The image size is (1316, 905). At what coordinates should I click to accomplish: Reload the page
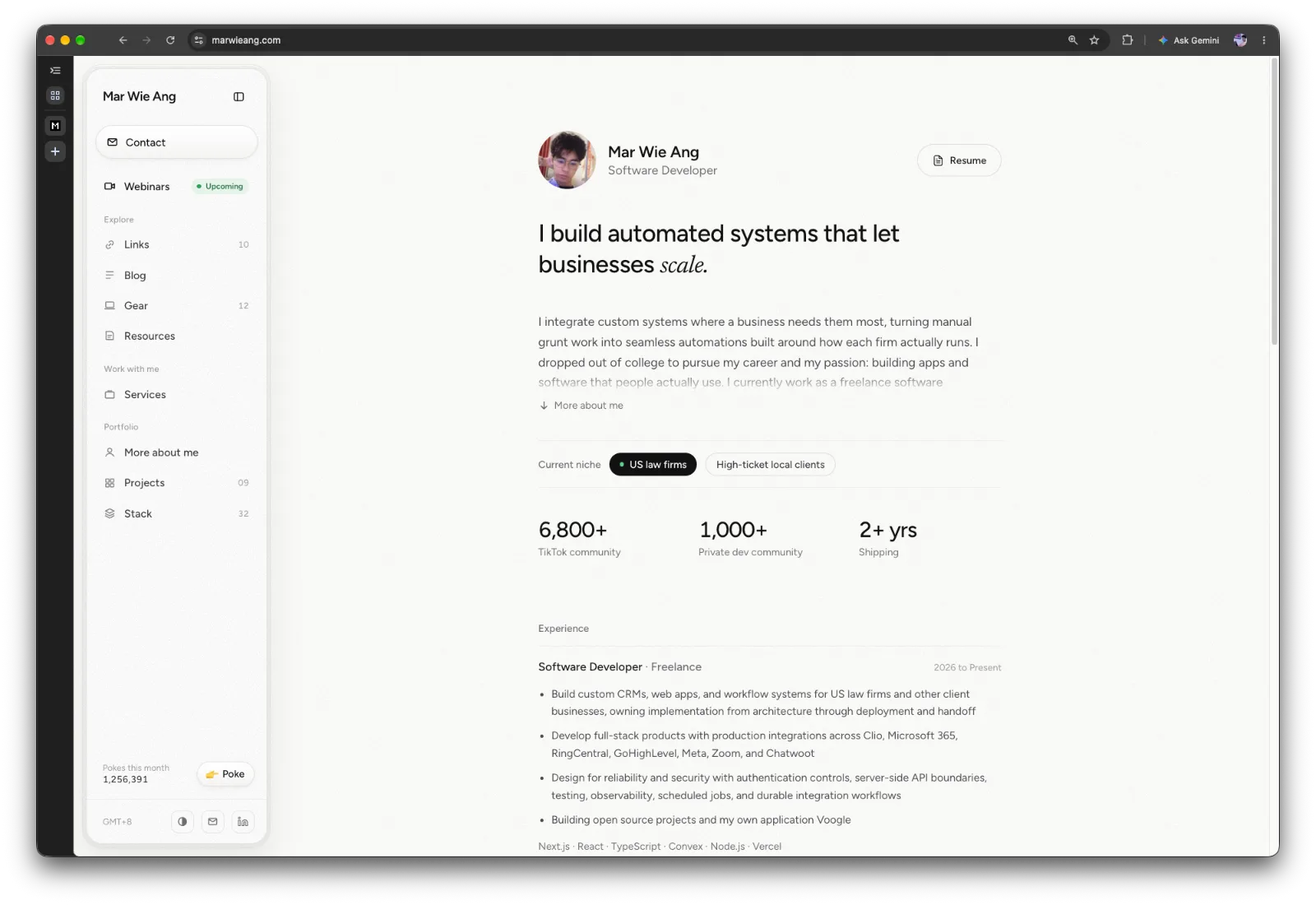pos(170,40)
